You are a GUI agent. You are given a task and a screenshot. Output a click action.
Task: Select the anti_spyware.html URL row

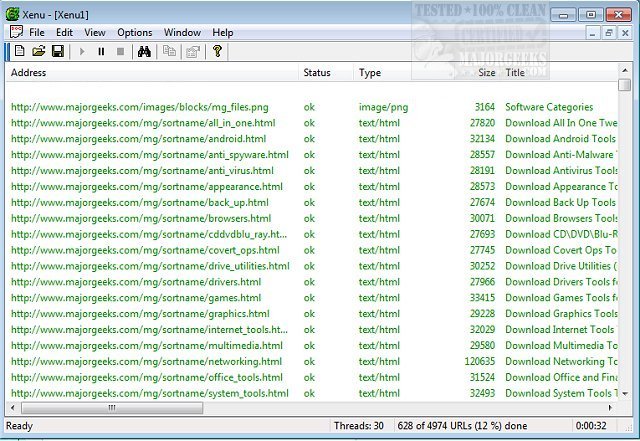[312, 155]
